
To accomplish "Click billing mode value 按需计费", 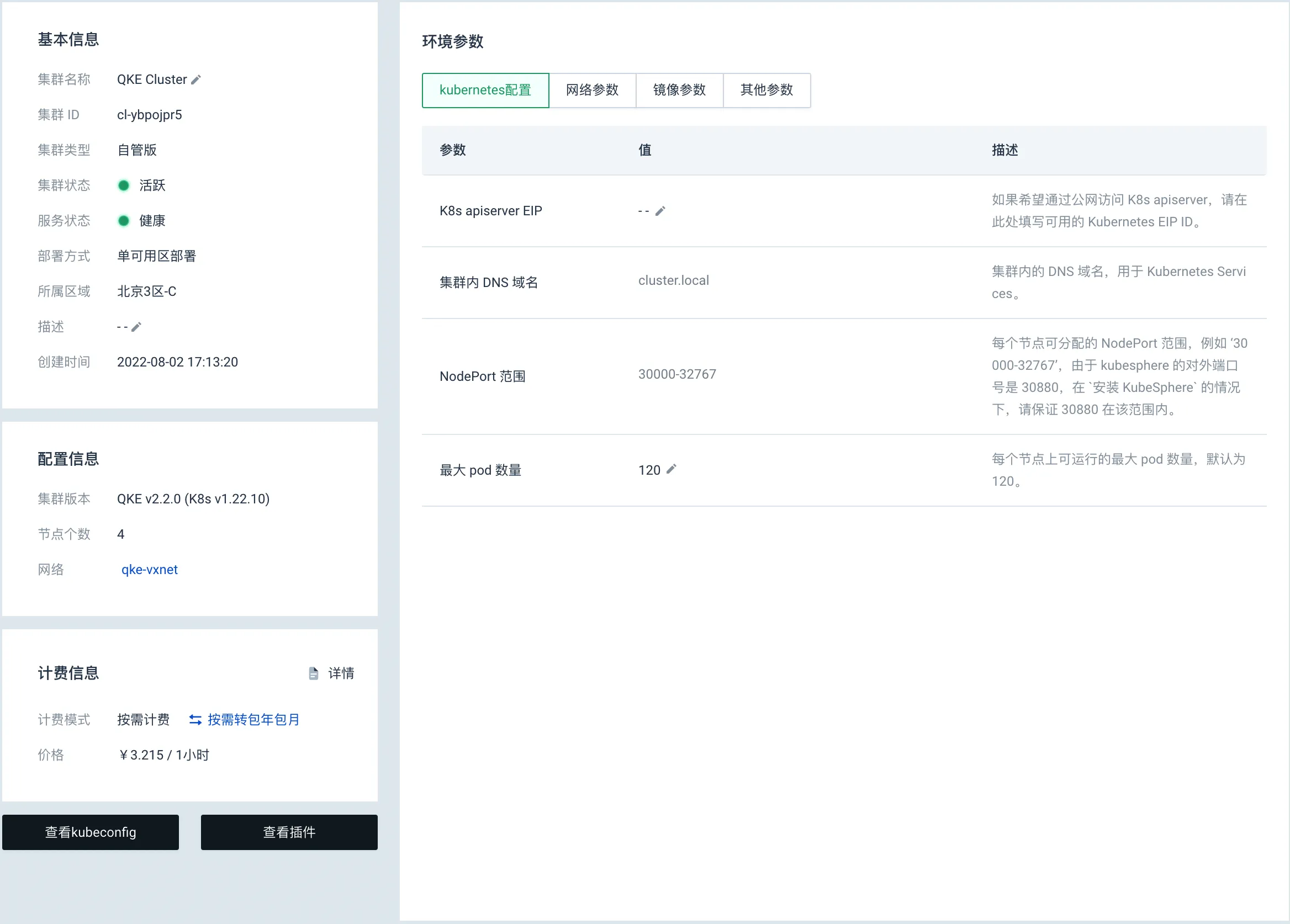I will 144,720.
